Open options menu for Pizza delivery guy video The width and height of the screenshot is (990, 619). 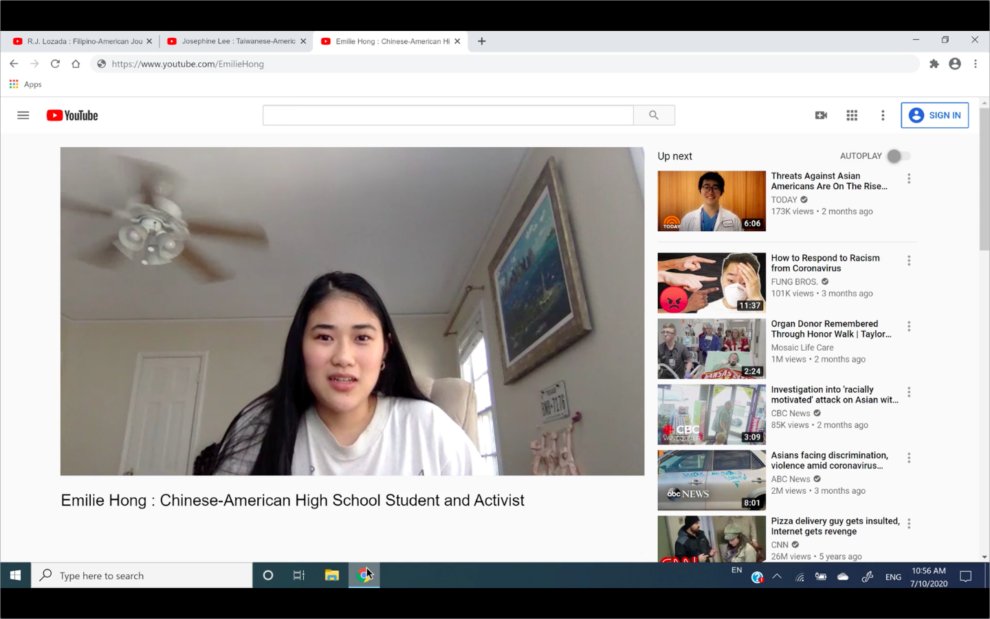pos(909,523)
